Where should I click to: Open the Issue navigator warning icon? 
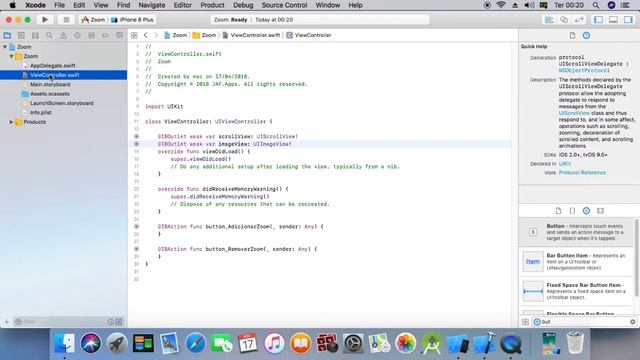tap(63, 36)
